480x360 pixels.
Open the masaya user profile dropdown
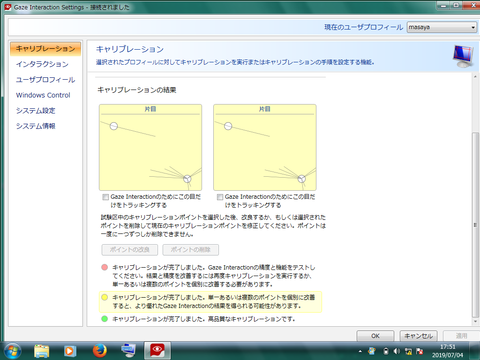click(442, 27)
